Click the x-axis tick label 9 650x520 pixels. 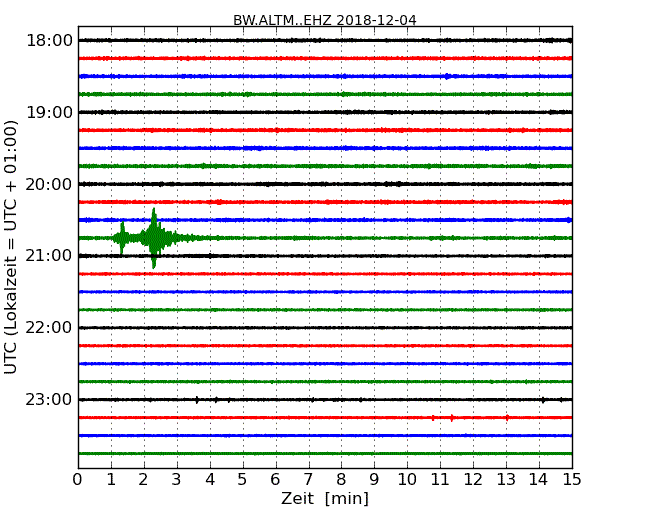(374, 480)
